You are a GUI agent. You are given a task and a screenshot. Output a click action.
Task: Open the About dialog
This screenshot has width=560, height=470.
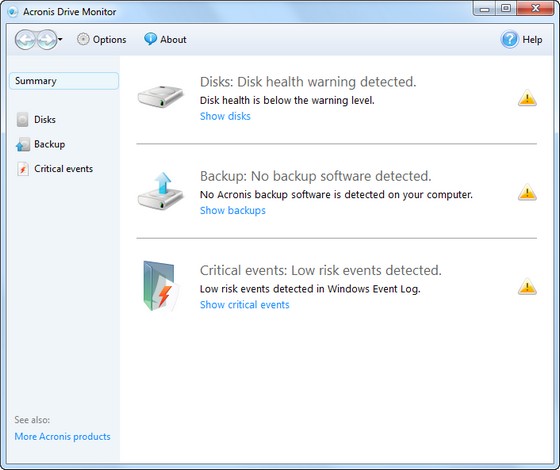(x=165, y=39)
